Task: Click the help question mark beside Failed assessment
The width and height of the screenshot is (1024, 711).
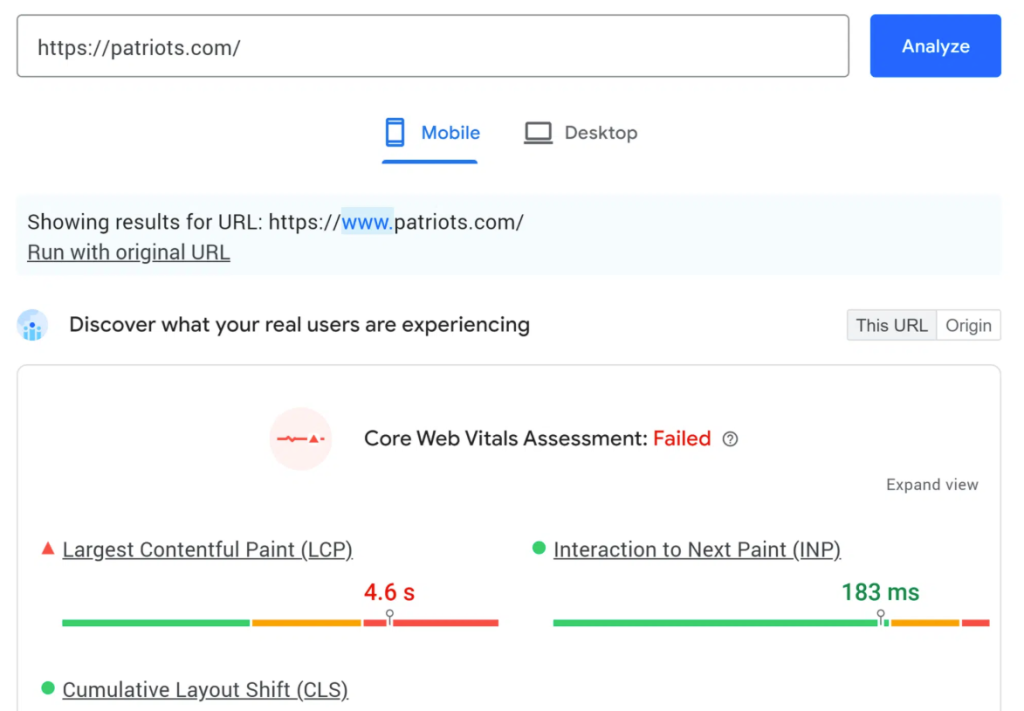Action: (729, 438)
